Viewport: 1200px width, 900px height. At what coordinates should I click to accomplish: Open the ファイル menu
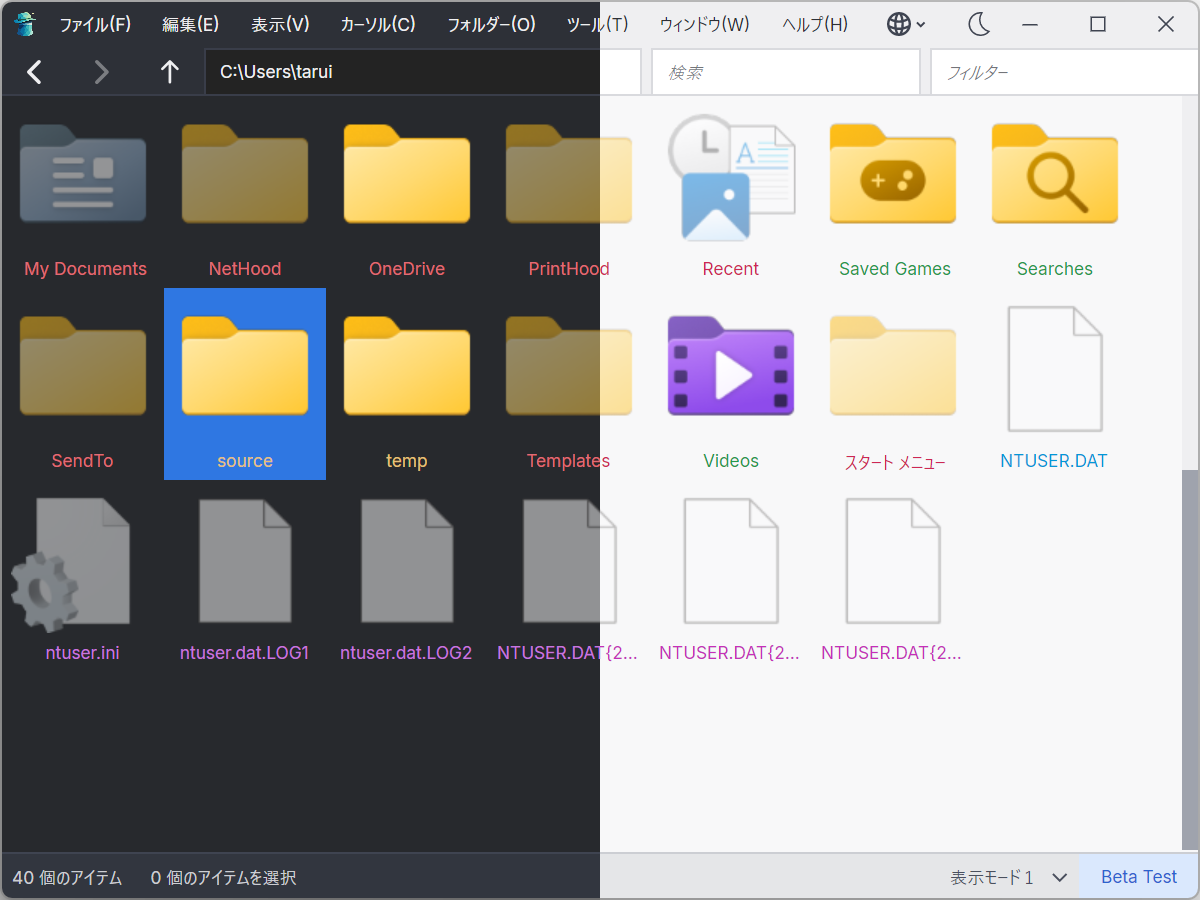point(96,24)
